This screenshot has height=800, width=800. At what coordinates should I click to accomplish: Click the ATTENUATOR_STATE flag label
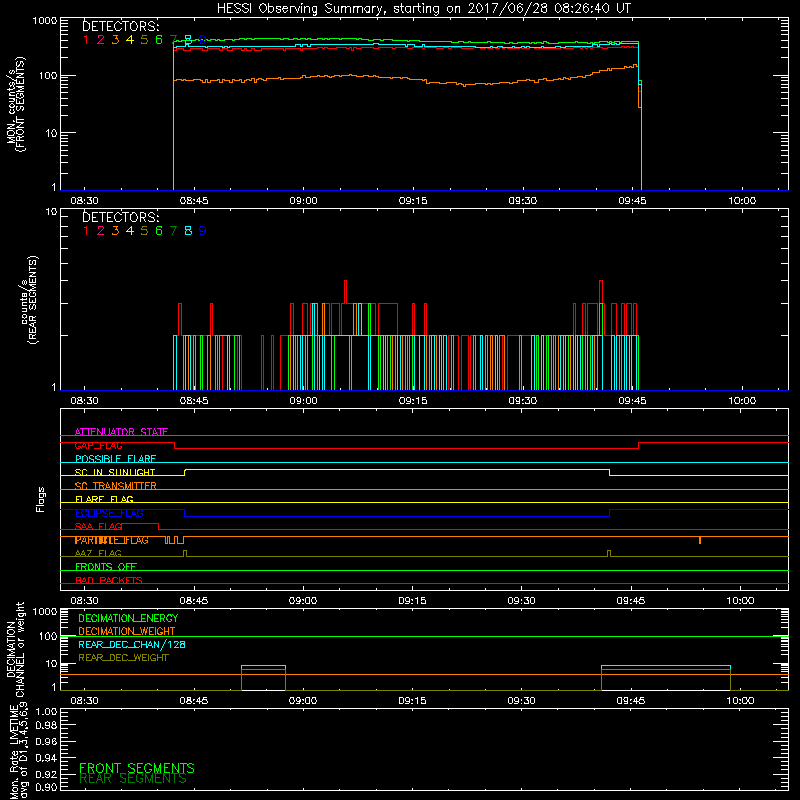tap(121, 432)
